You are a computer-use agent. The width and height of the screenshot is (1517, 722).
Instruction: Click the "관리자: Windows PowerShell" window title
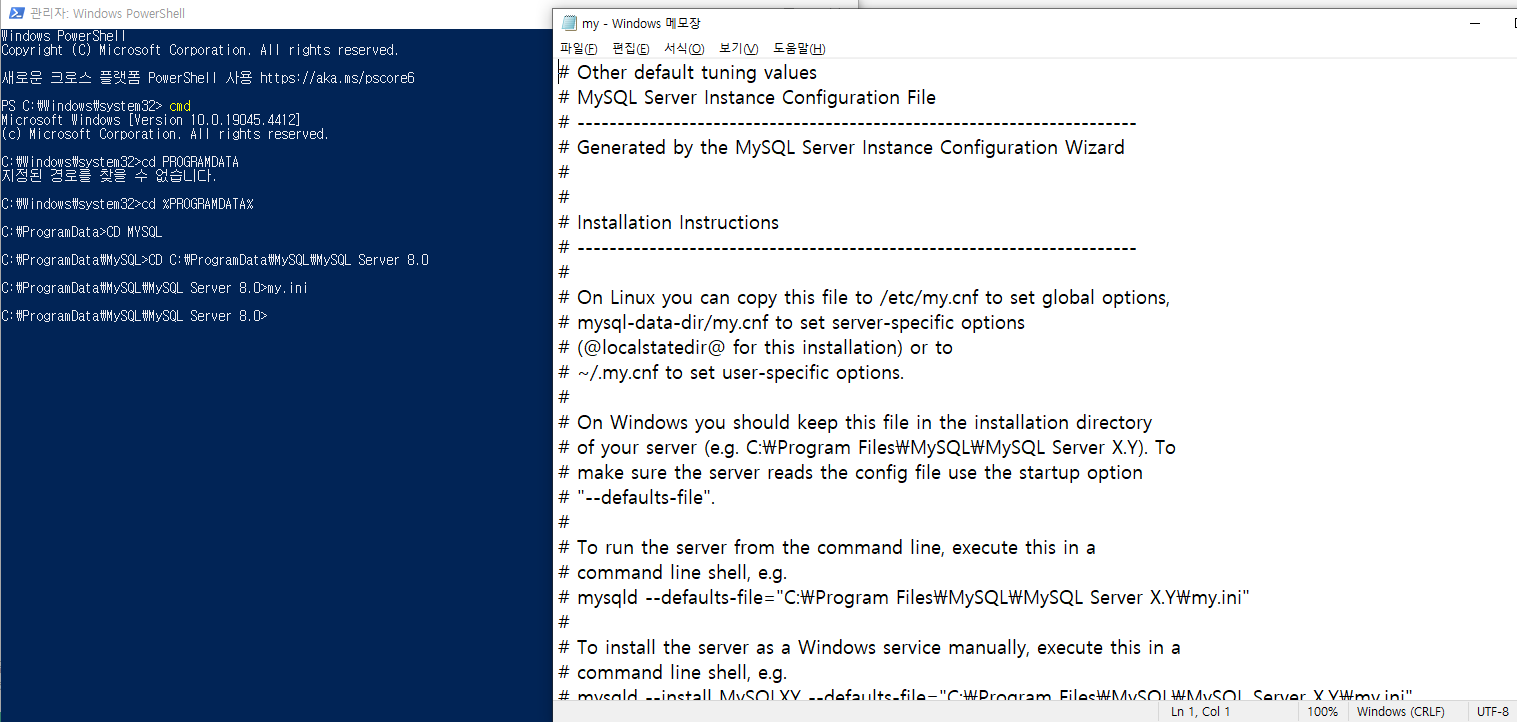pos(108,14)
